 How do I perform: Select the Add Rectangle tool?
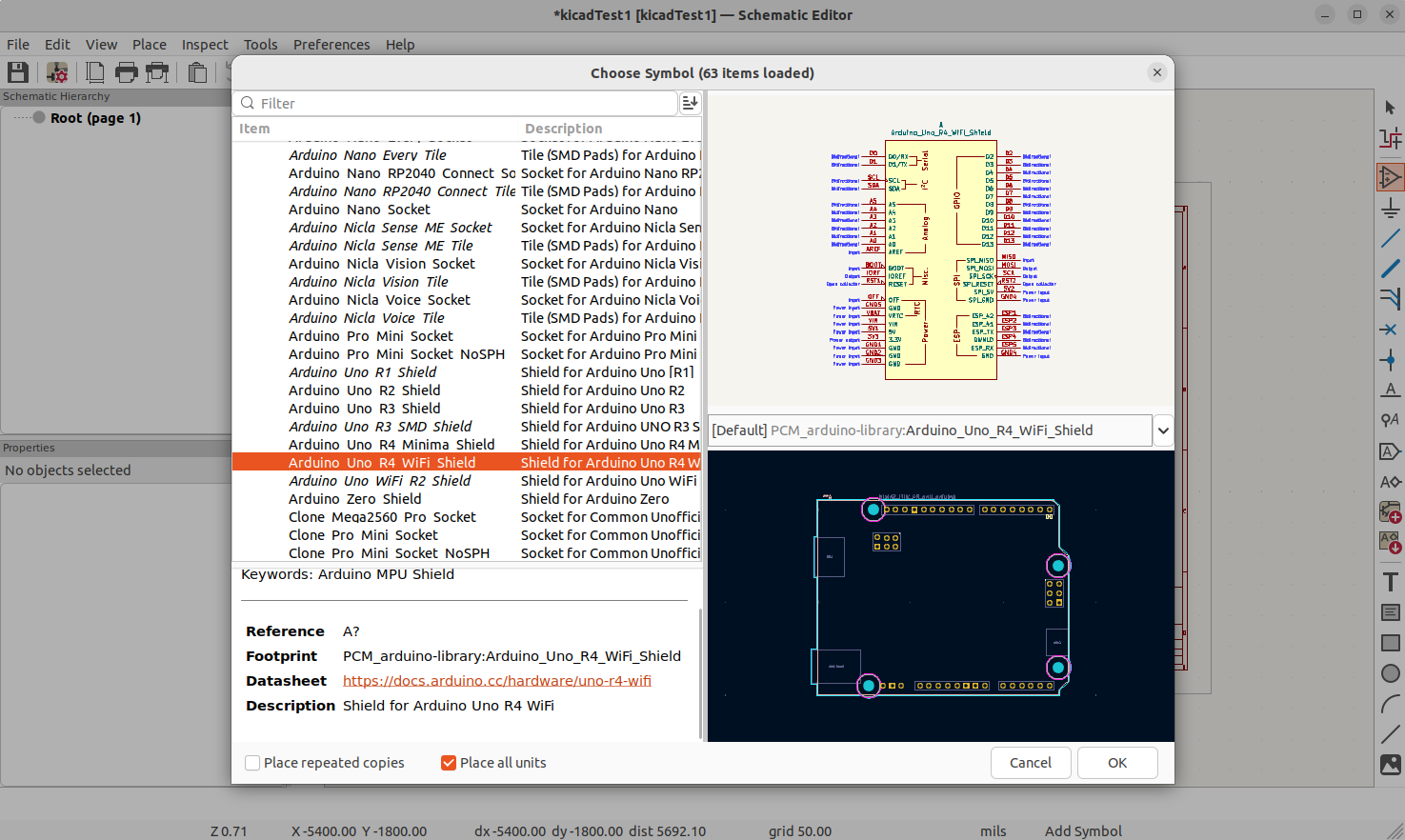click(x=1391, y=643)
